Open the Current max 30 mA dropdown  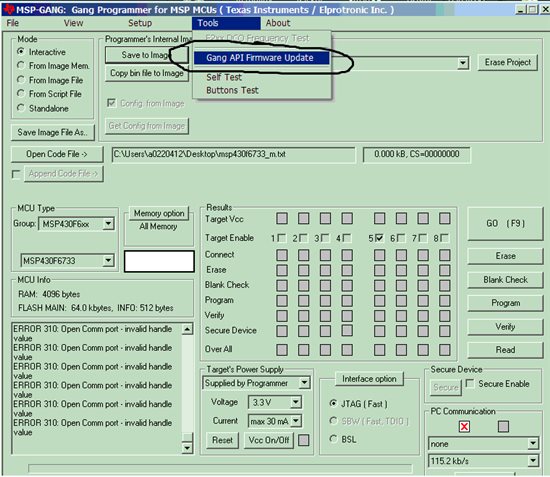point(296,421)
